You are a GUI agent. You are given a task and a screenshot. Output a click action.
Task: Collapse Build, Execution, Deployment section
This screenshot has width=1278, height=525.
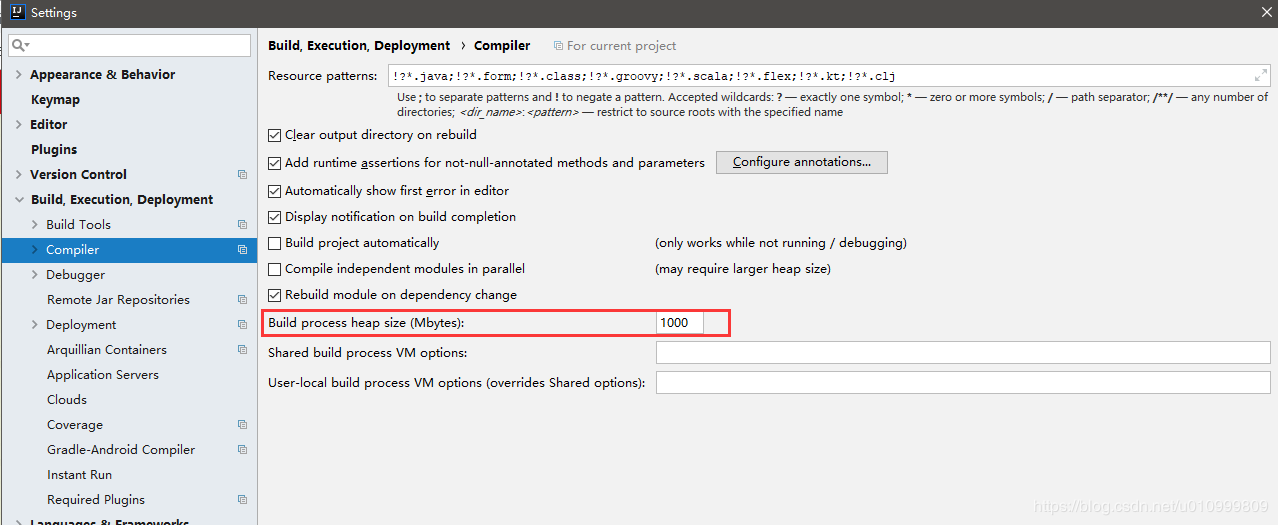coord(19,200)
